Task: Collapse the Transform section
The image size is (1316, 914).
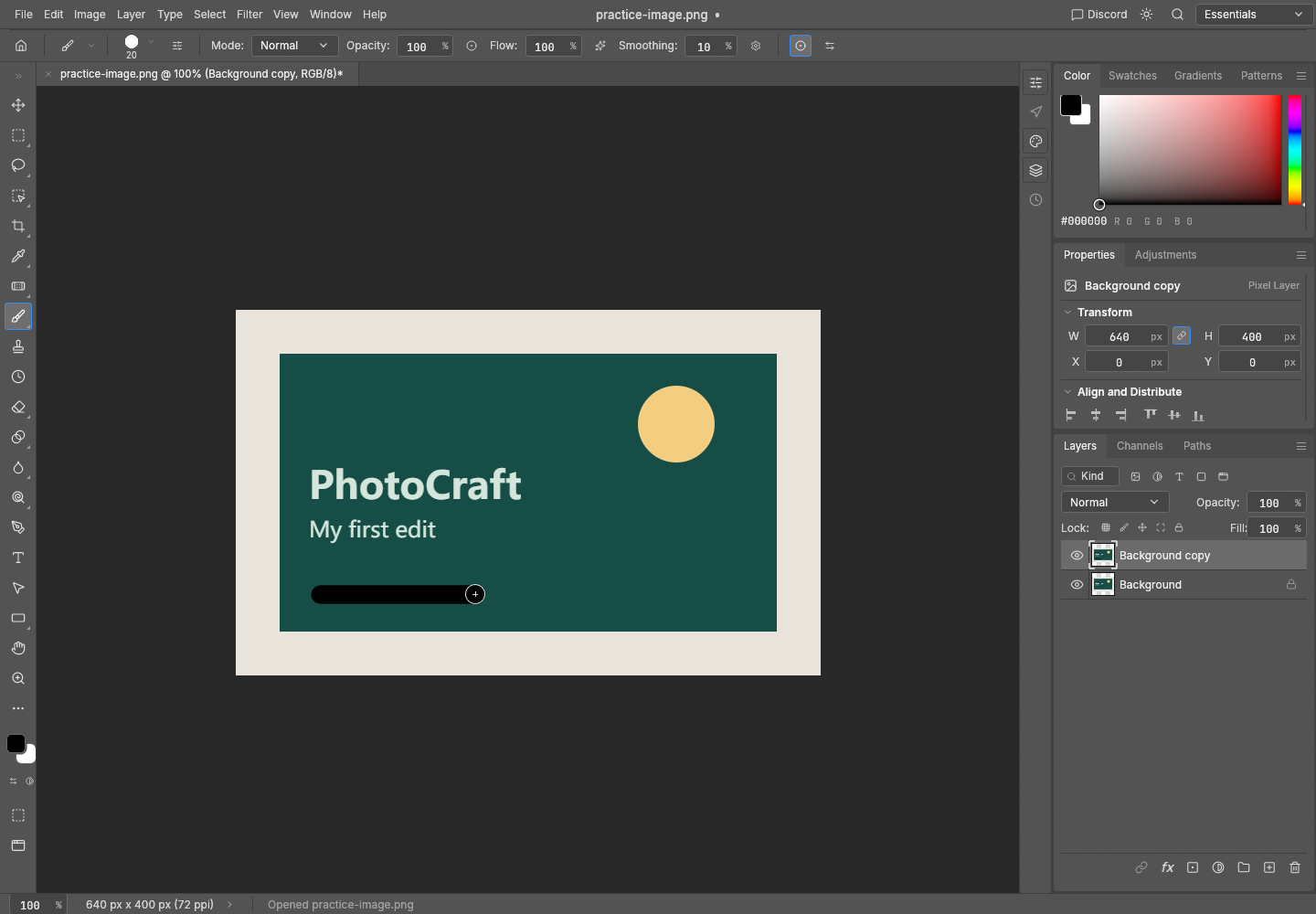Action: coord(1068,313)
